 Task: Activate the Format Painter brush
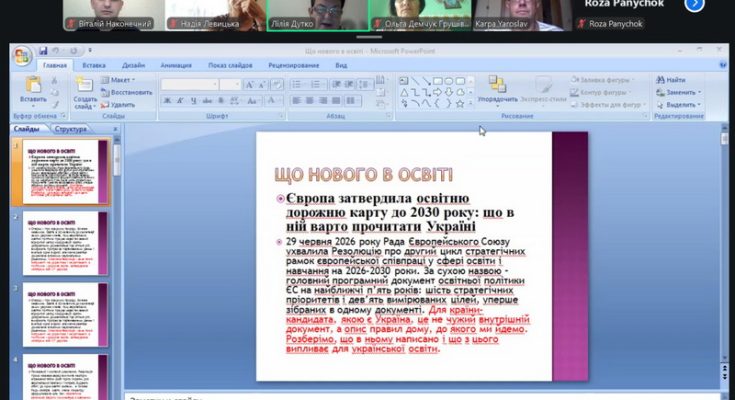click(x=54, y=105)
